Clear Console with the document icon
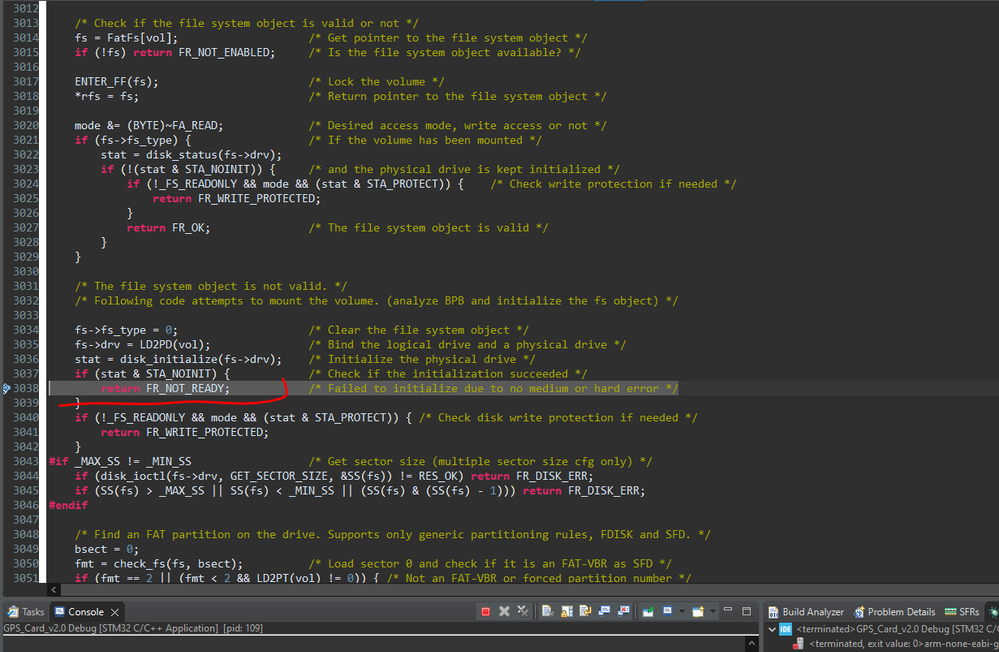 [x=547, y=612]
